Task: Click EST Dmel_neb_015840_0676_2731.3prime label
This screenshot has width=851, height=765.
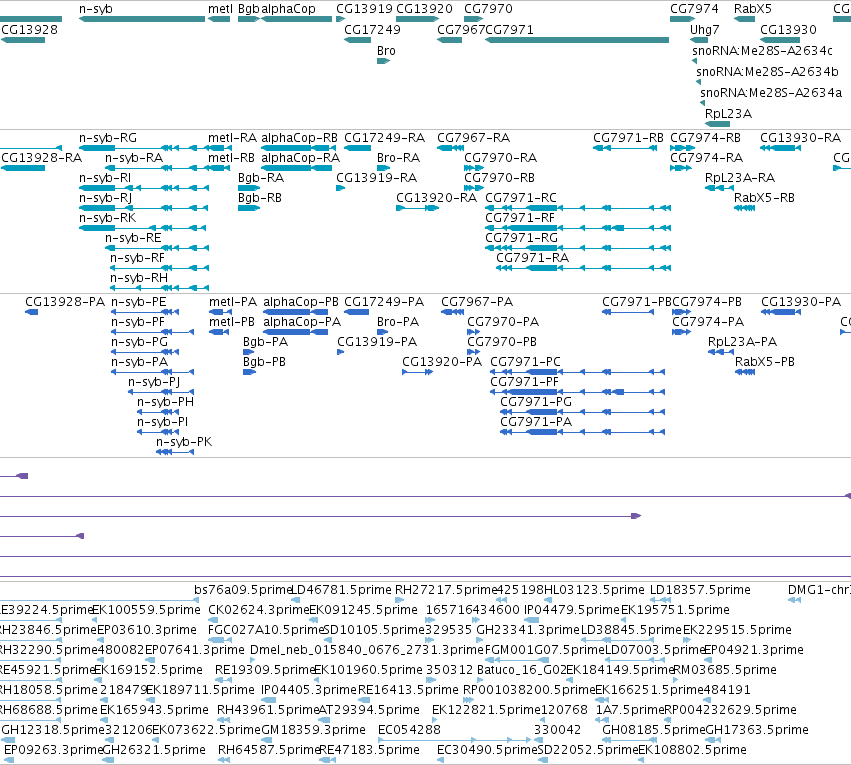Action: [x=366, y=651]
